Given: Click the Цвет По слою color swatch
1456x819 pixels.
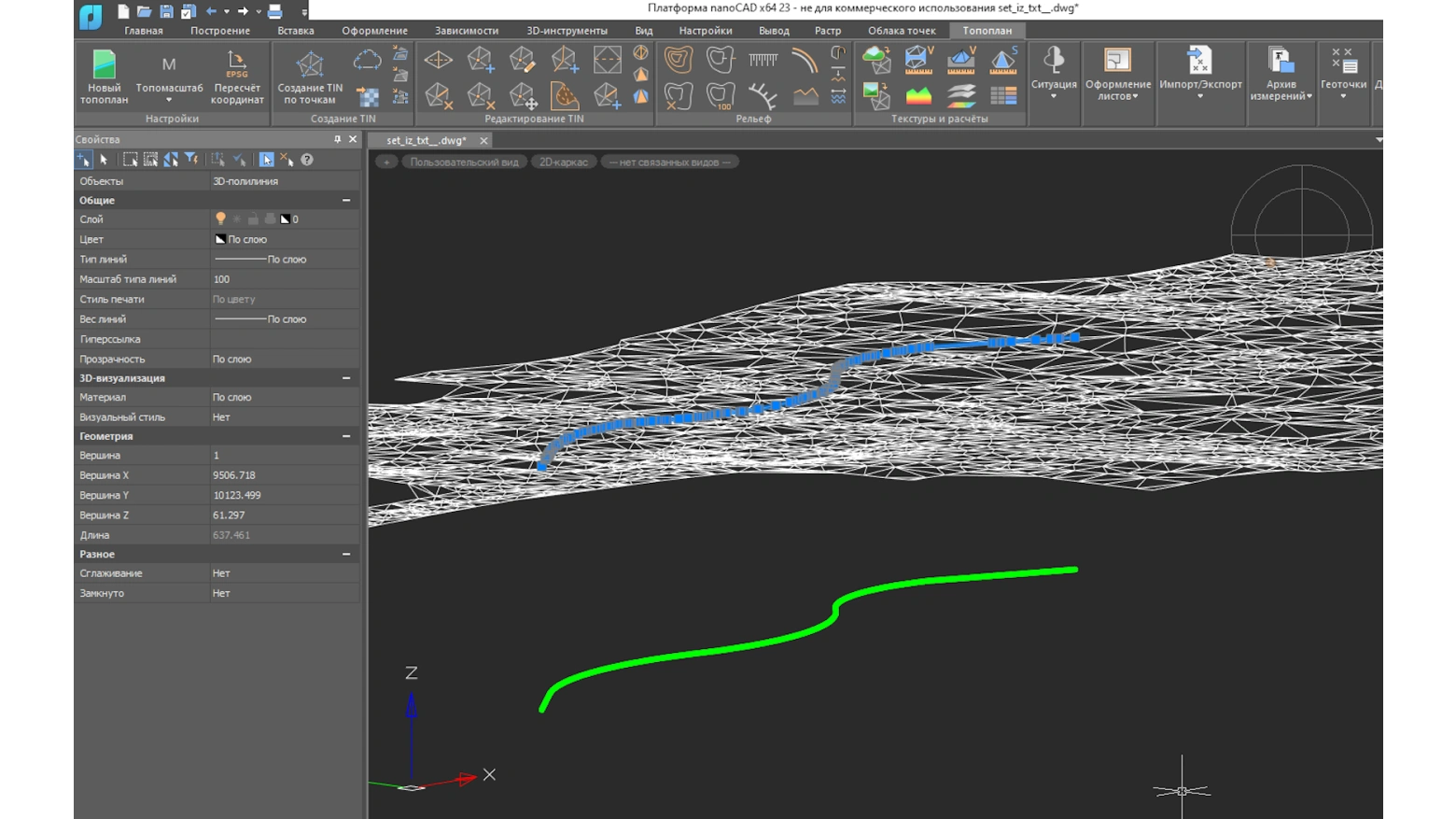Looking at the screenshot, I should [x=220, y=240].
